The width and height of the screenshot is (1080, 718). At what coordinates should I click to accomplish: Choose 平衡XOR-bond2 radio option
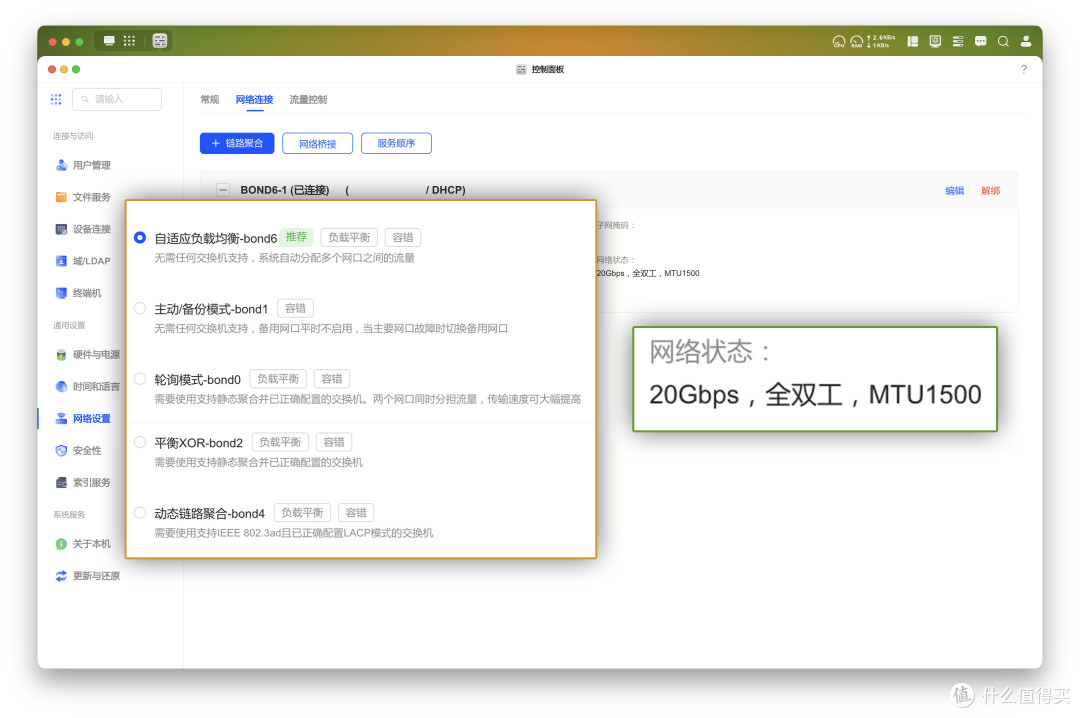(x=140, y=442)
